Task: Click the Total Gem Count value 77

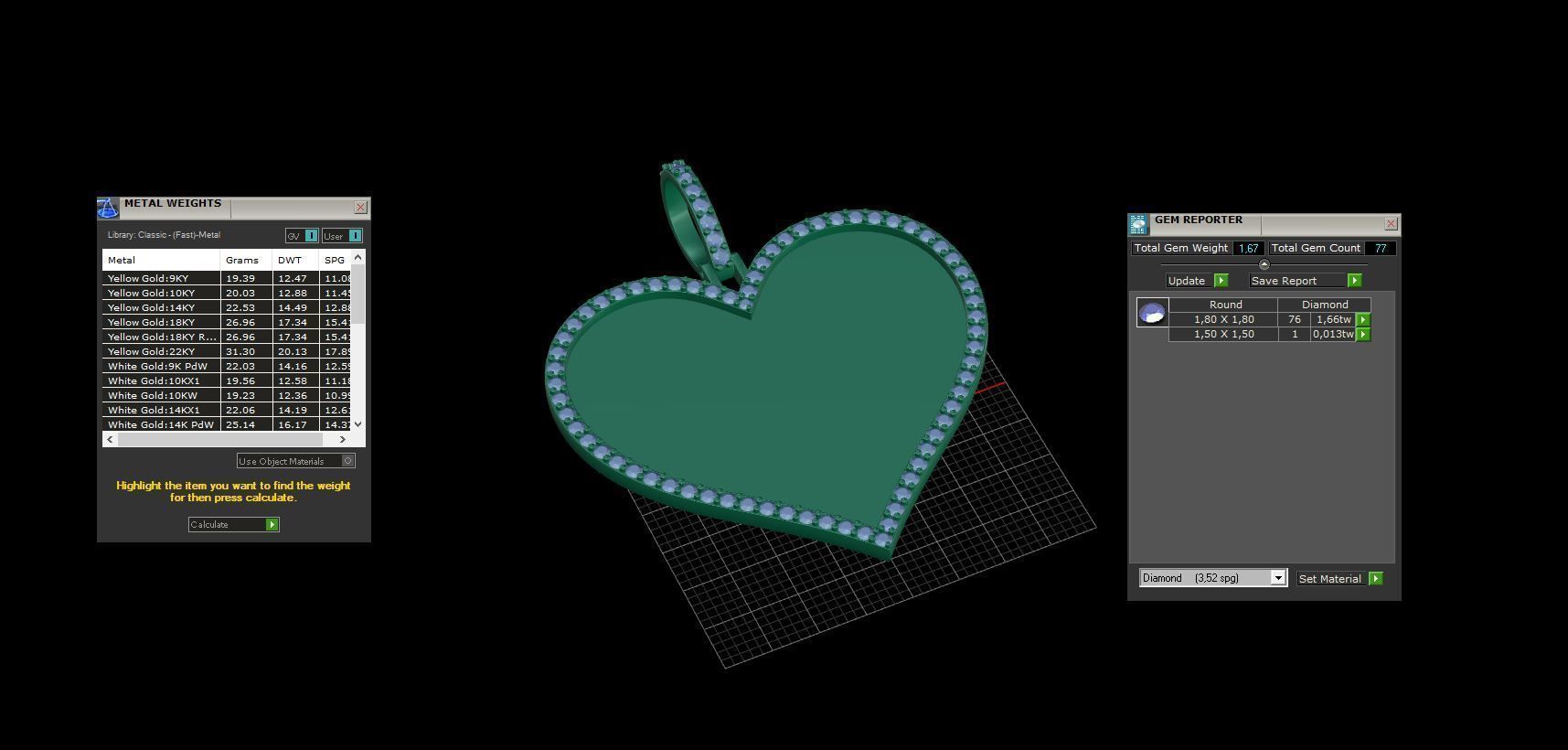Action: pos(1380,249)
